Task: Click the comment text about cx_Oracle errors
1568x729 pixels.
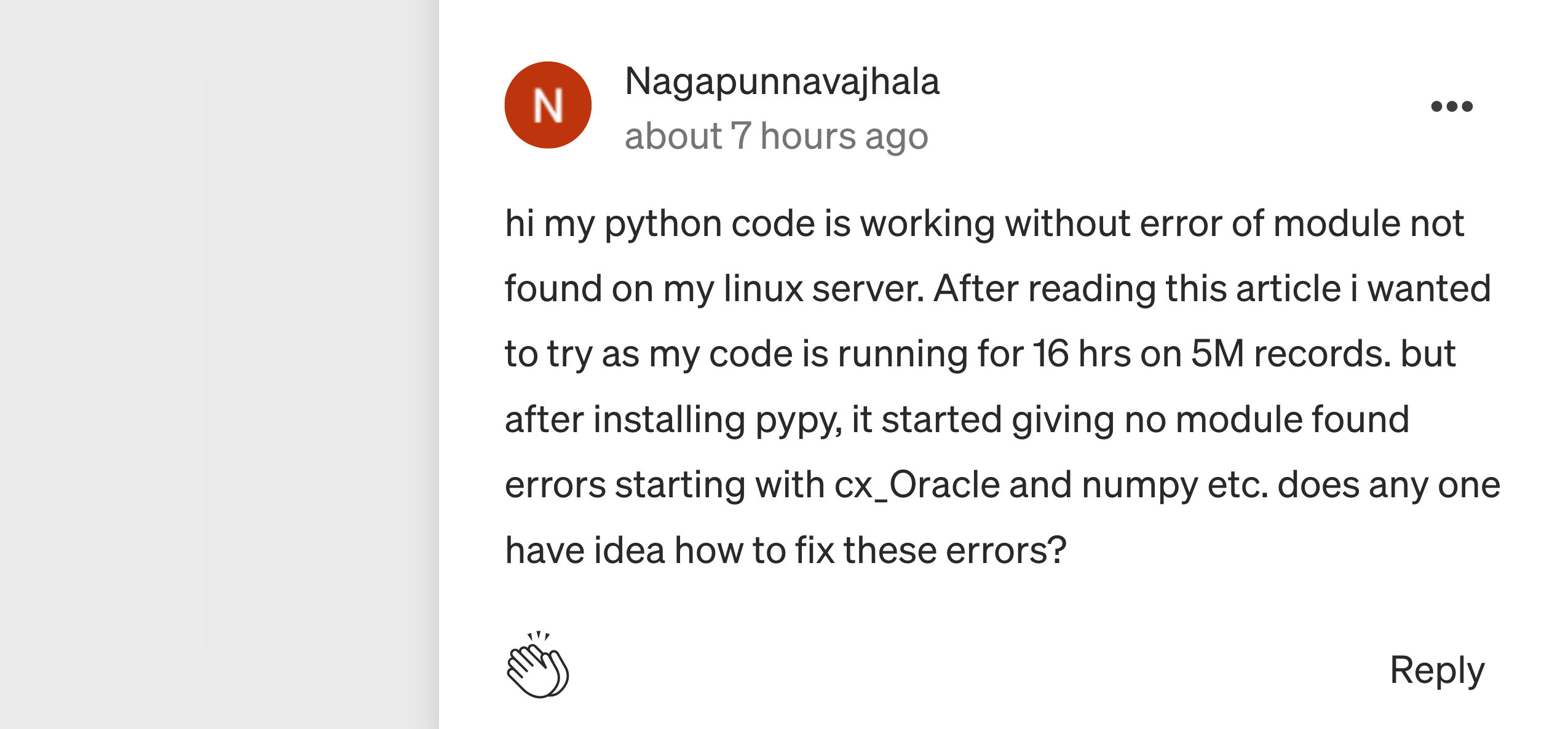Action: point(1002,485)
